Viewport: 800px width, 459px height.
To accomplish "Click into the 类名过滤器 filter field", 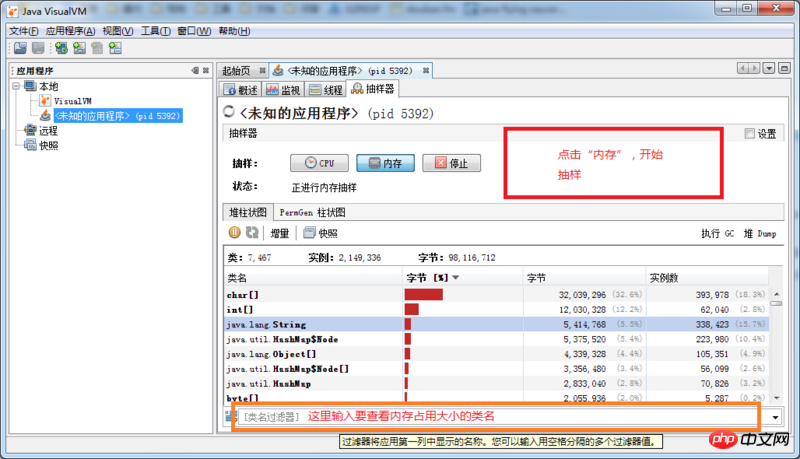I will coord(503,417).
